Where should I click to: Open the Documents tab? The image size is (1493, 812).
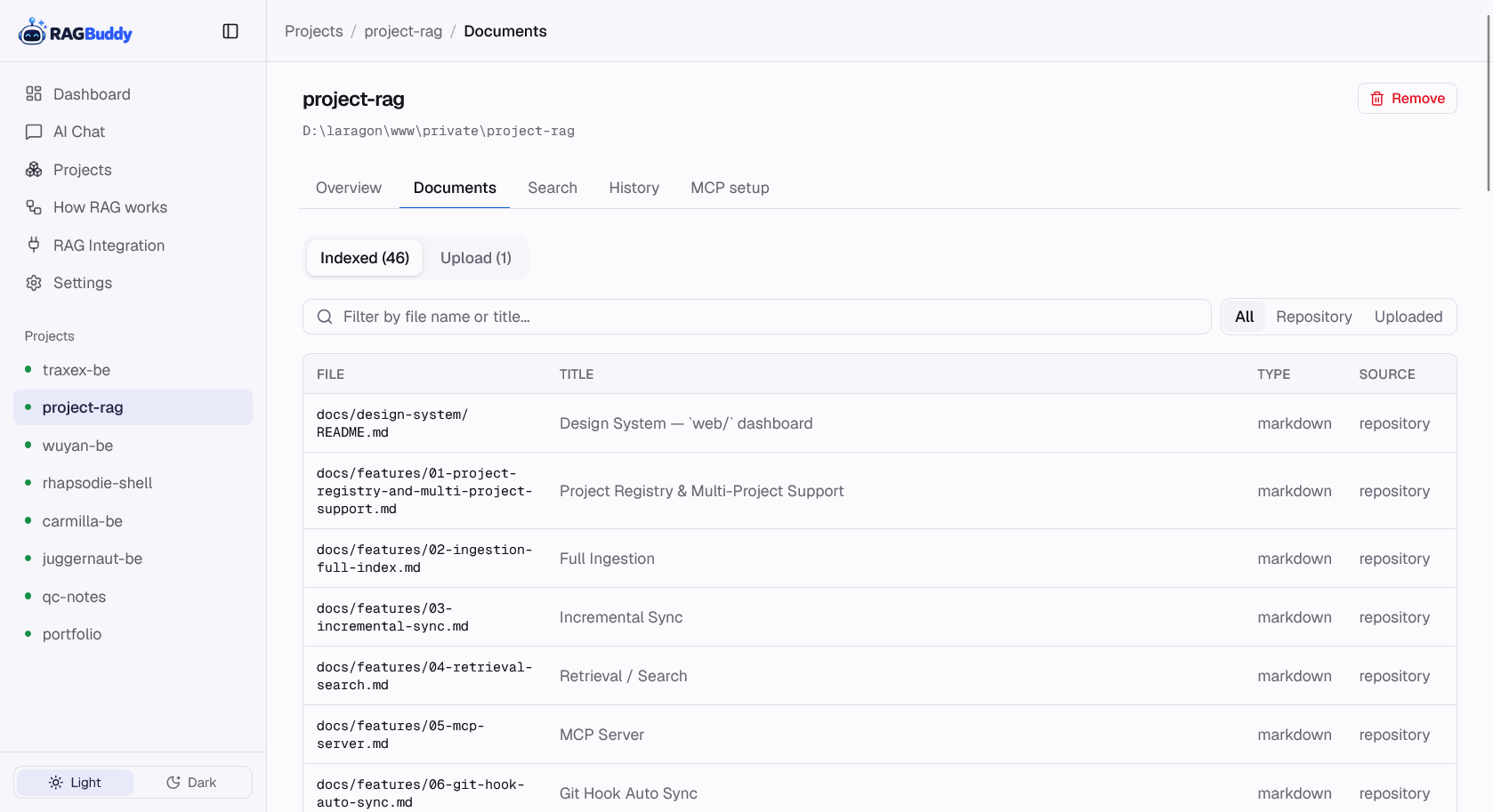pyautogui.click(x=455, y=188)
